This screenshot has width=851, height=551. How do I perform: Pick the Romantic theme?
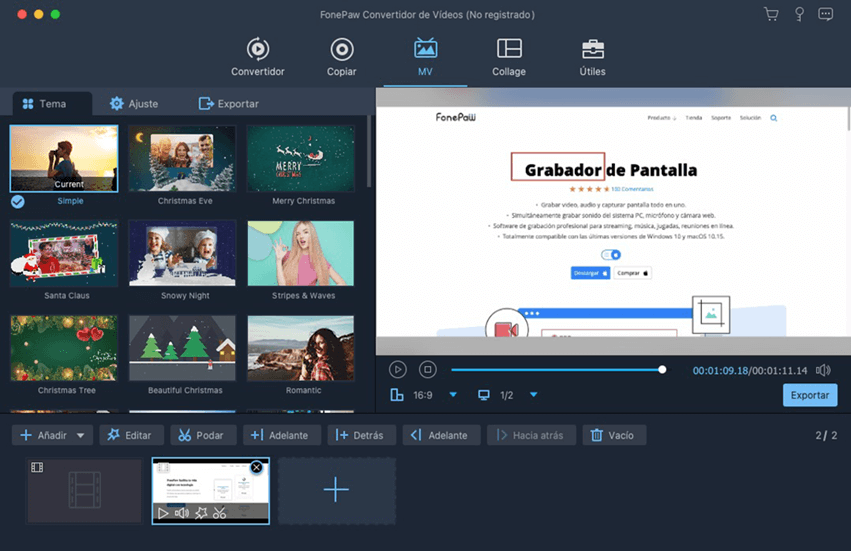click(x=301, y=348)
